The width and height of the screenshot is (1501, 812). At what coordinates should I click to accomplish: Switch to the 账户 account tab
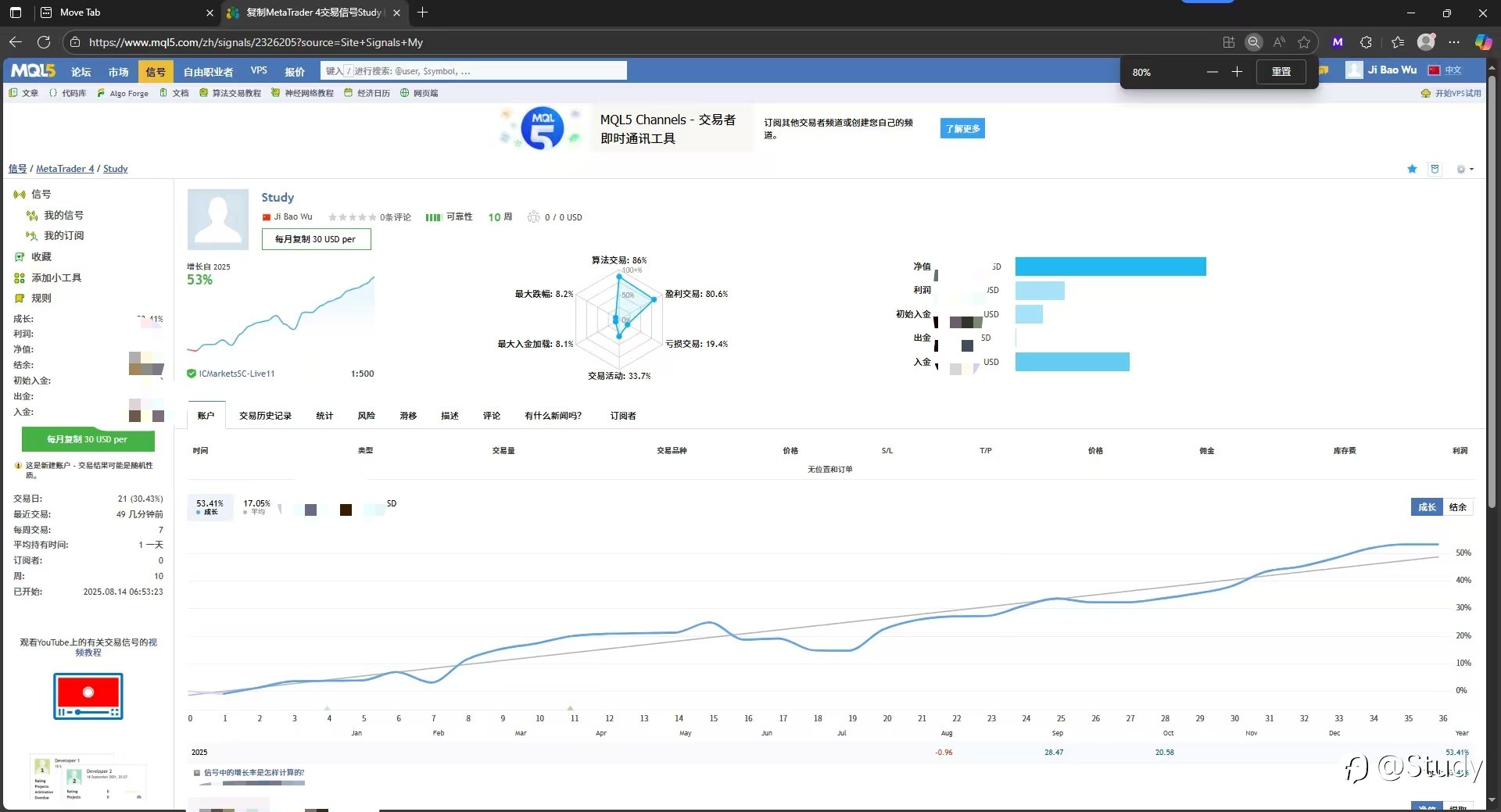tap(206, 416)
